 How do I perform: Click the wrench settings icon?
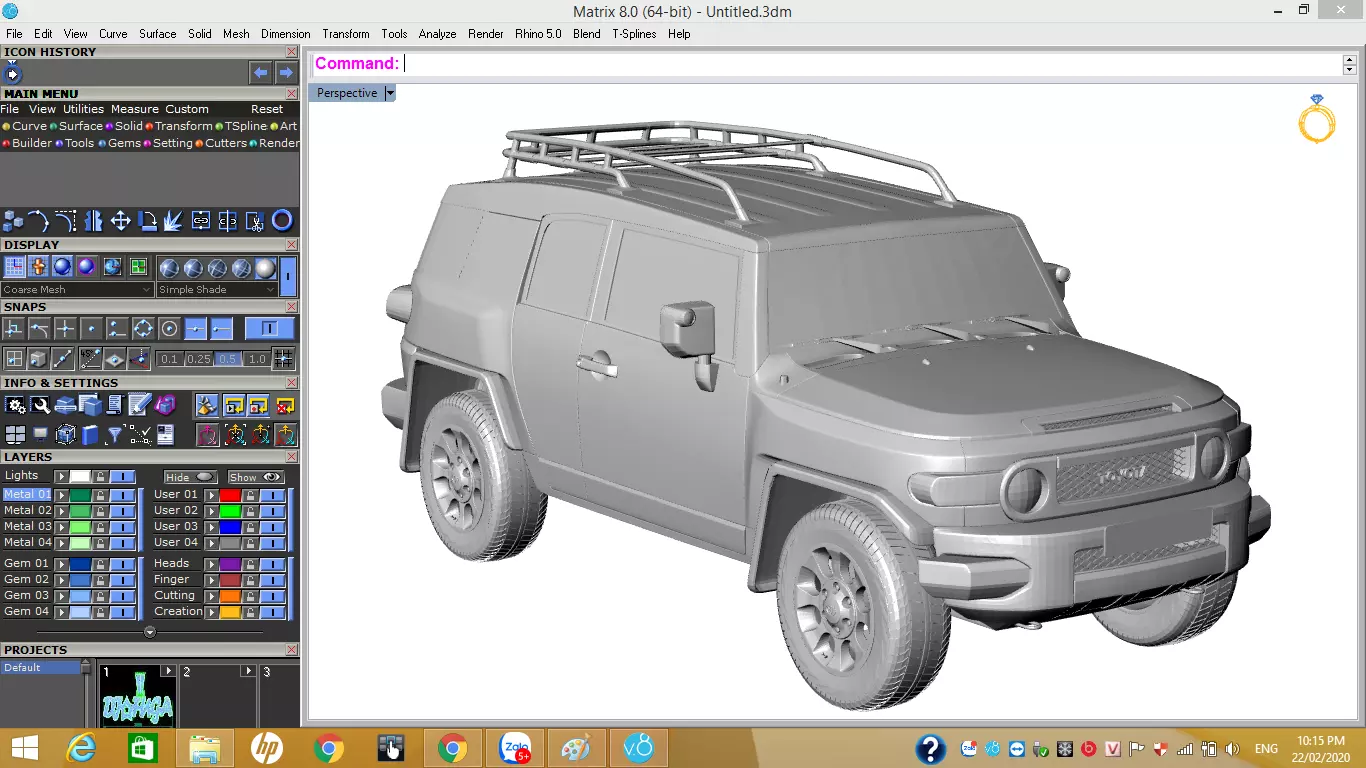pyautogui.click(x=40, y=405)
